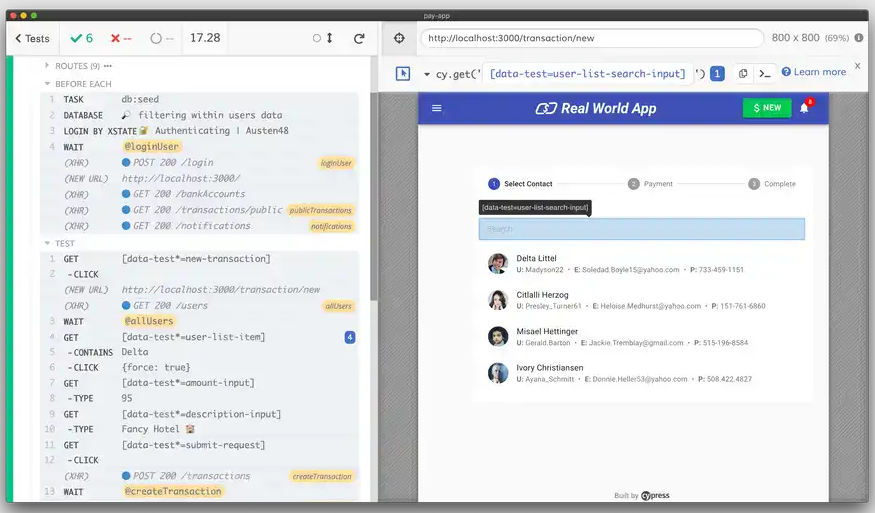Click the selector playground crosshair icon
Viewport: 875px width, 513px height.
pyautogui.click(x=399, y=38)
